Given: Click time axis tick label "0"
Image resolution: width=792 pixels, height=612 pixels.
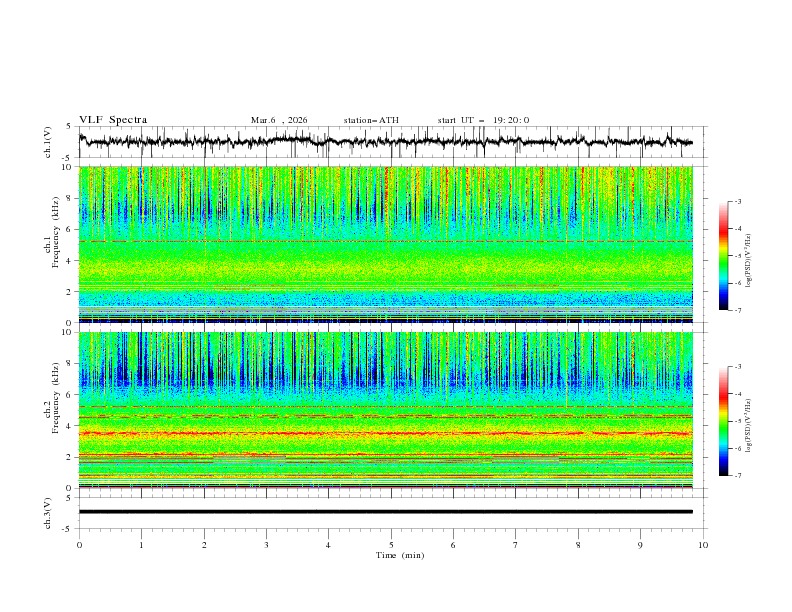Looking at the screenshot, I should click(x=79, y=545).
